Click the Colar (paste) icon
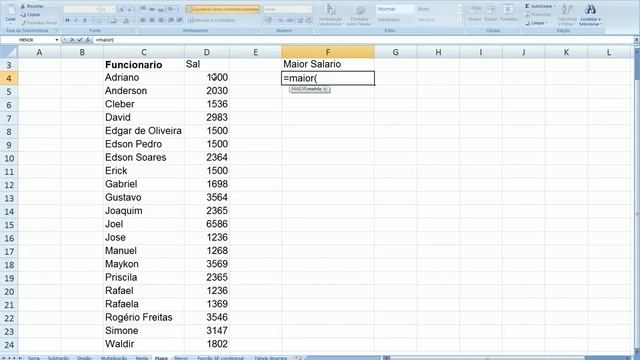640x360 pixels. [10, 12]
